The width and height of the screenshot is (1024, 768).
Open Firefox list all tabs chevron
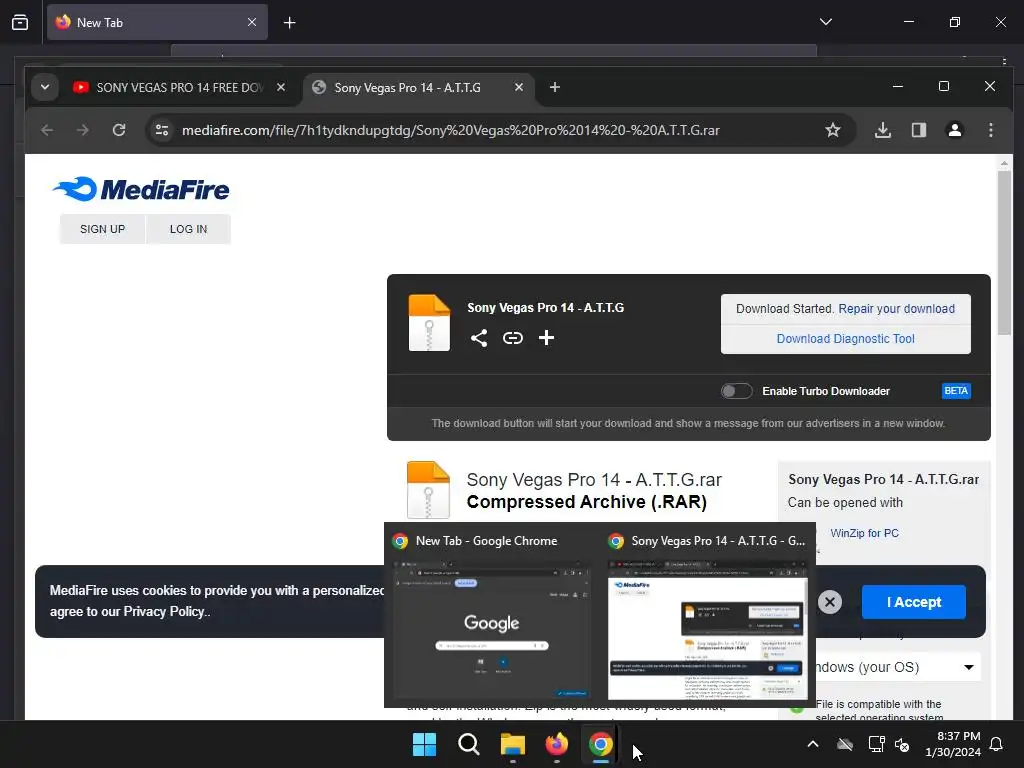(825, 22)
